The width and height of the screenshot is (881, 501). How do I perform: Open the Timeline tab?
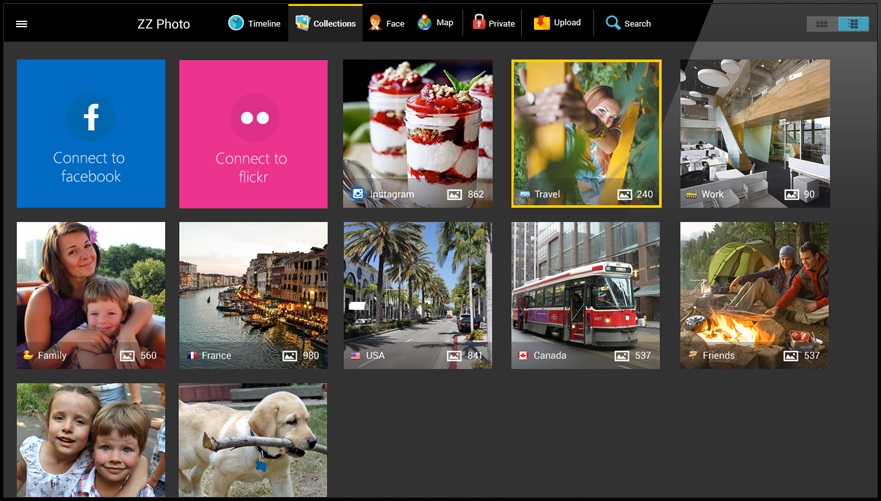(254, 23)
